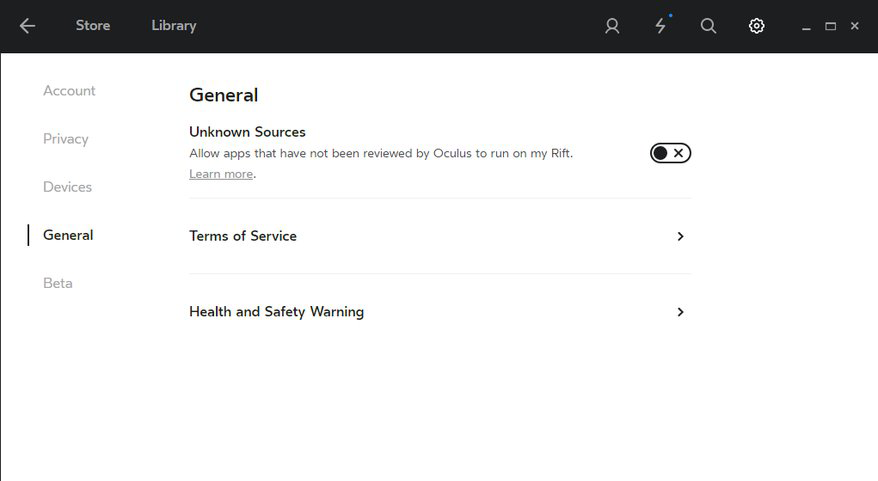Maximize the Oculus window
The image size is (878, 481).
(830, 26)
